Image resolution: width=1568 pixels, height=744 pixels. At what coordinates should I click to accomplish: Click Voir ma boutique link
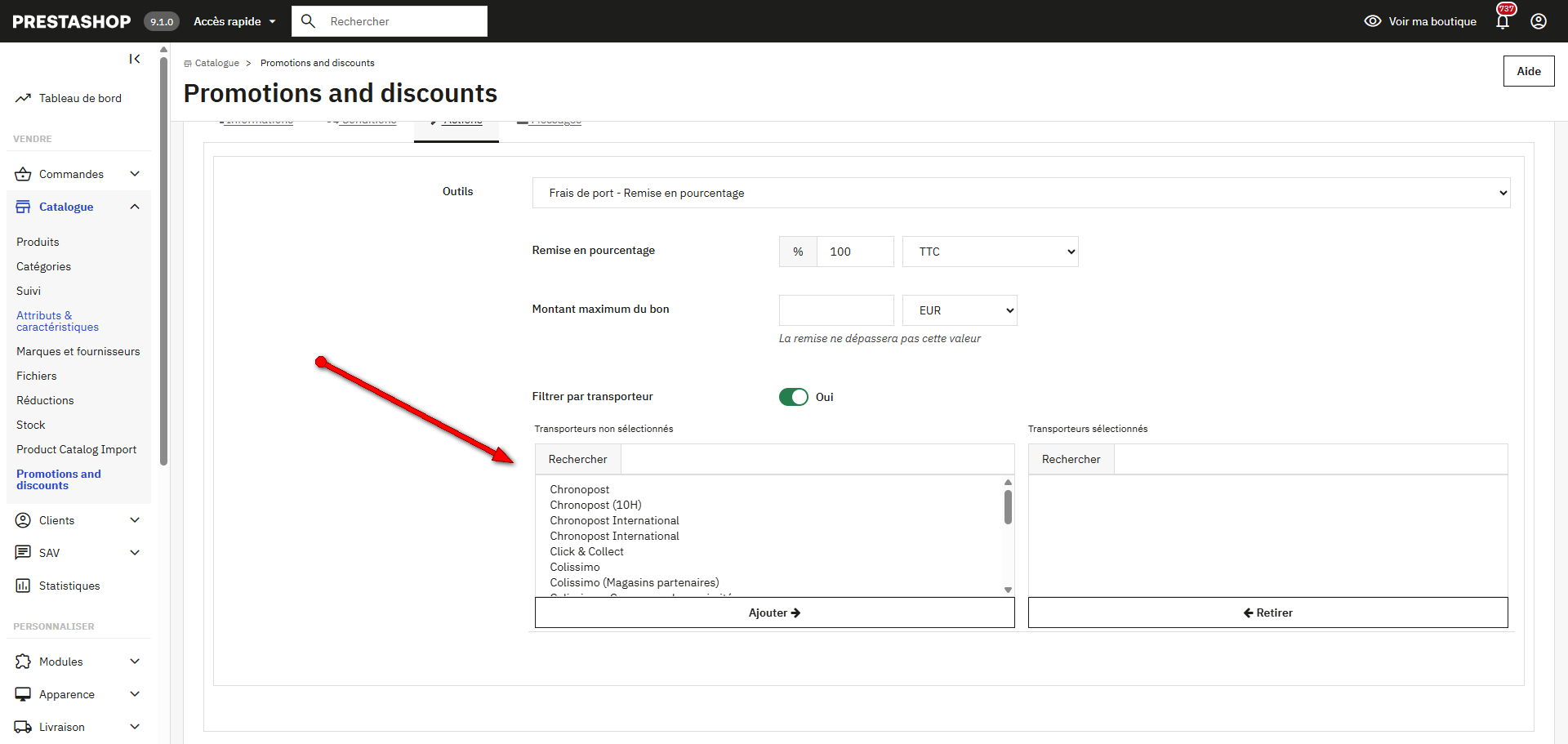[x=1432, y=21]
